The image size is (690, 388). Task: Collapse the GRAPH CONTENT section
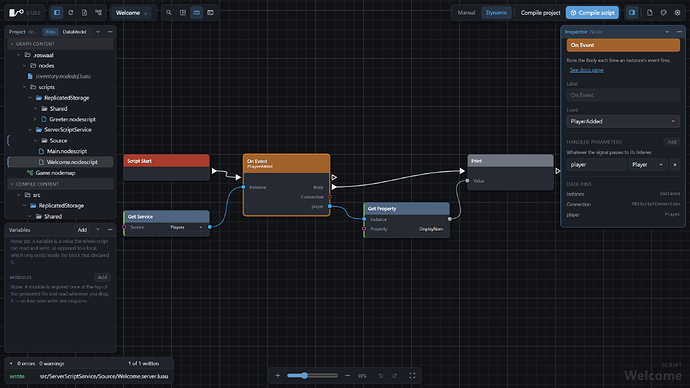12,44
